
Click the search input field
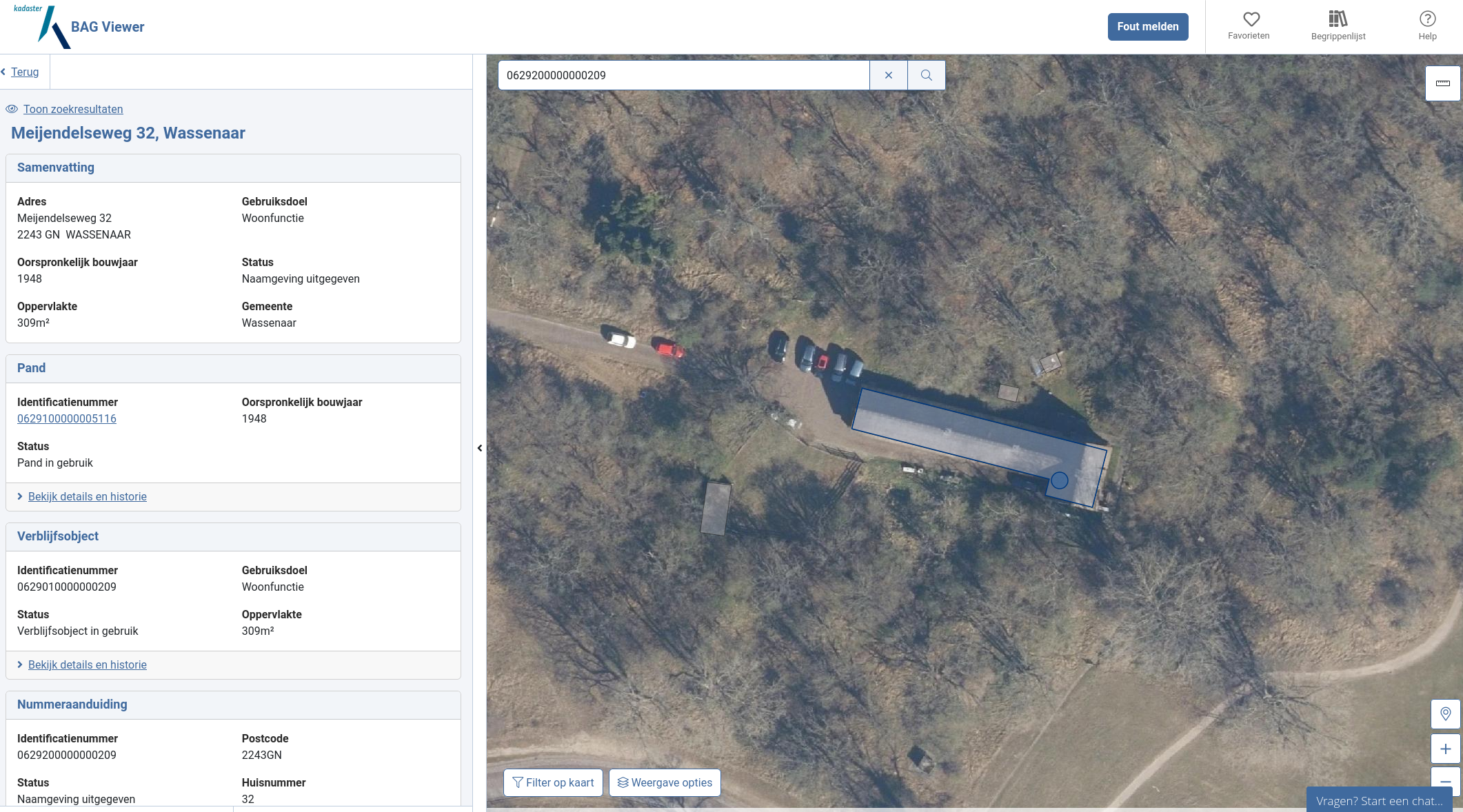684,75
